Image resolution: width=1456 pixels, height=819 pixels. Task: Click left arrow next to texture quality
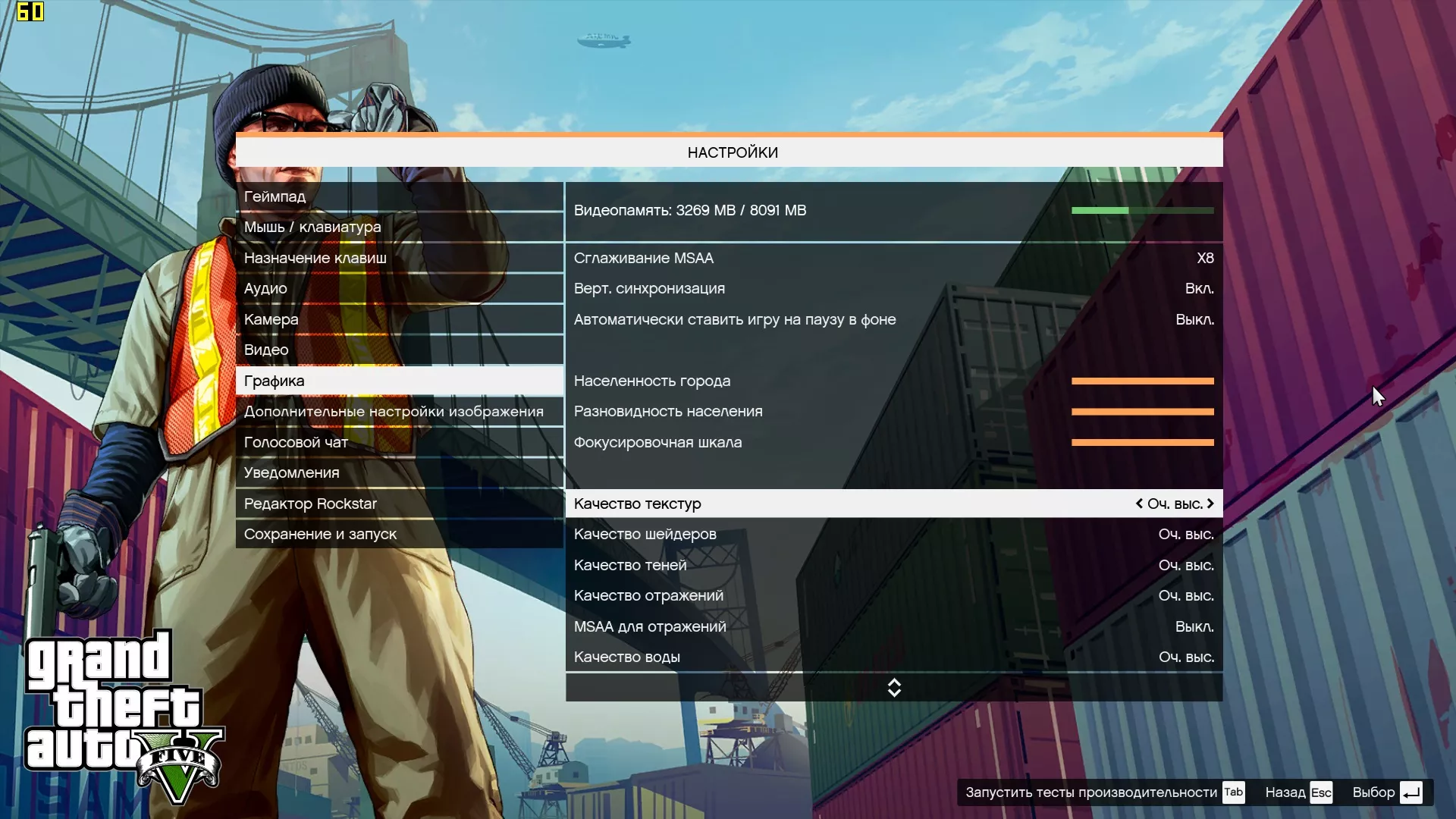(x=1139, y=504)
